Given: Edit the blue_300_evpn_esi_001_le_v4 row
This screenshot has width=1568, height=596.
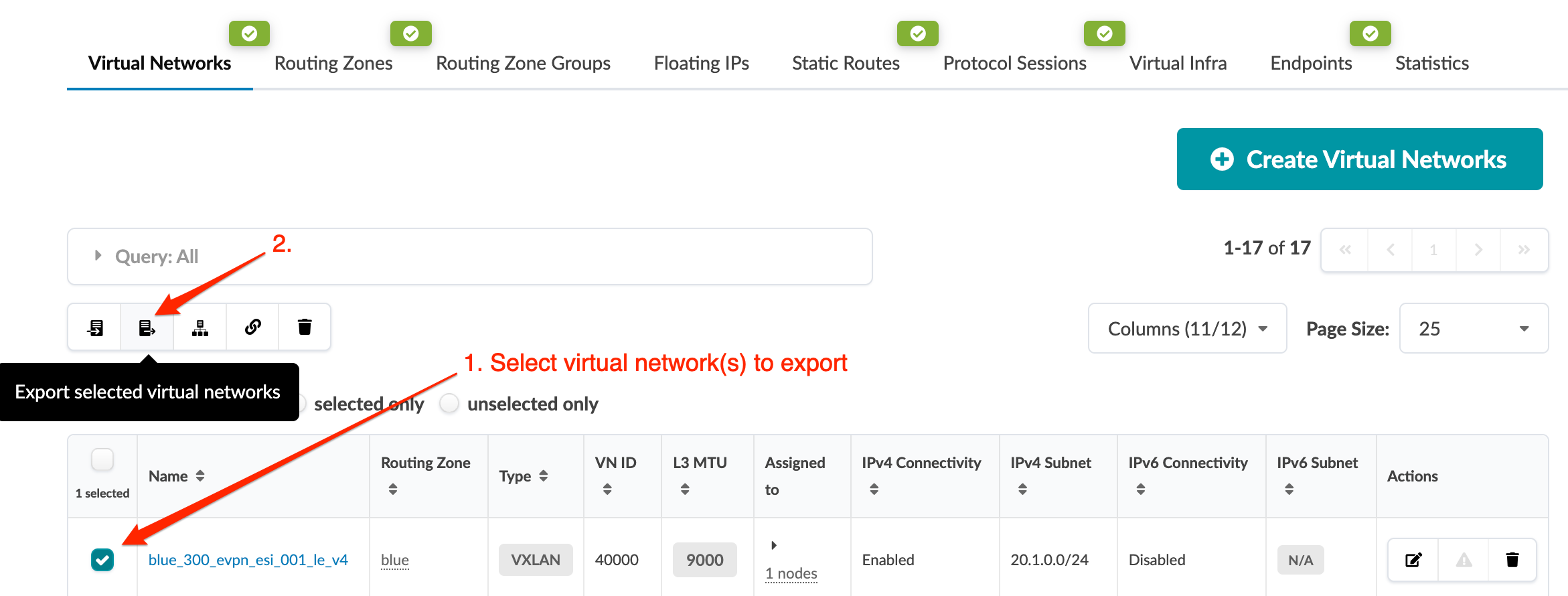Looking at the screenshot, I should click(x=1413, y=560).
